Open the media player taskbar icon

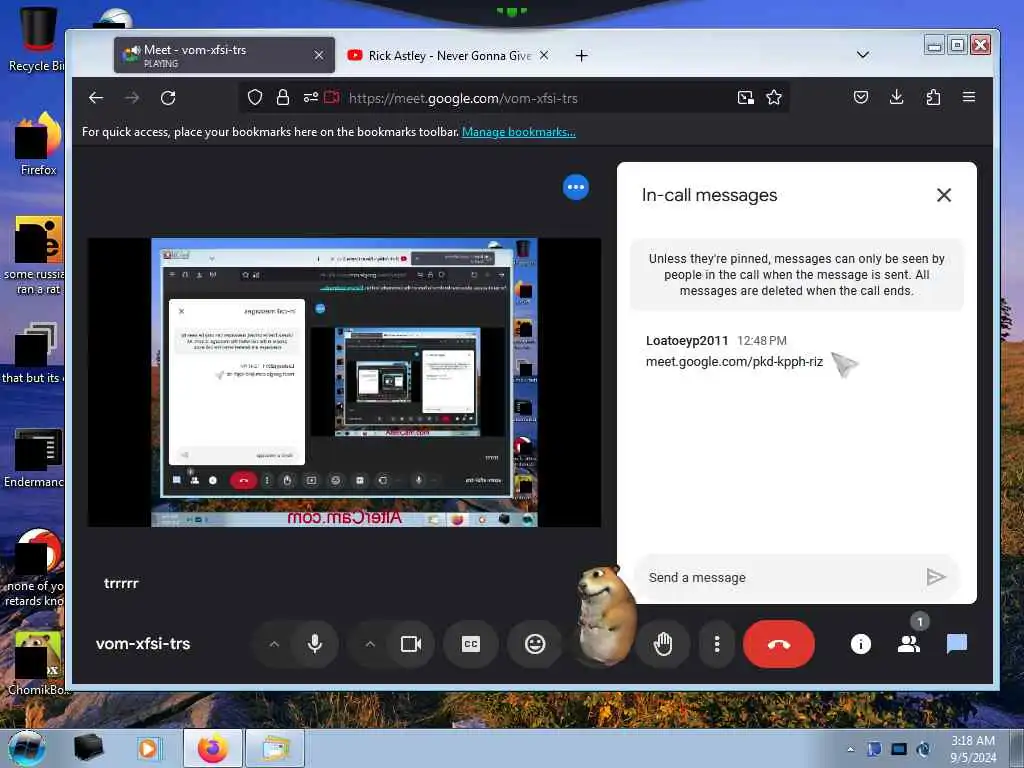(x=148, y=748)
